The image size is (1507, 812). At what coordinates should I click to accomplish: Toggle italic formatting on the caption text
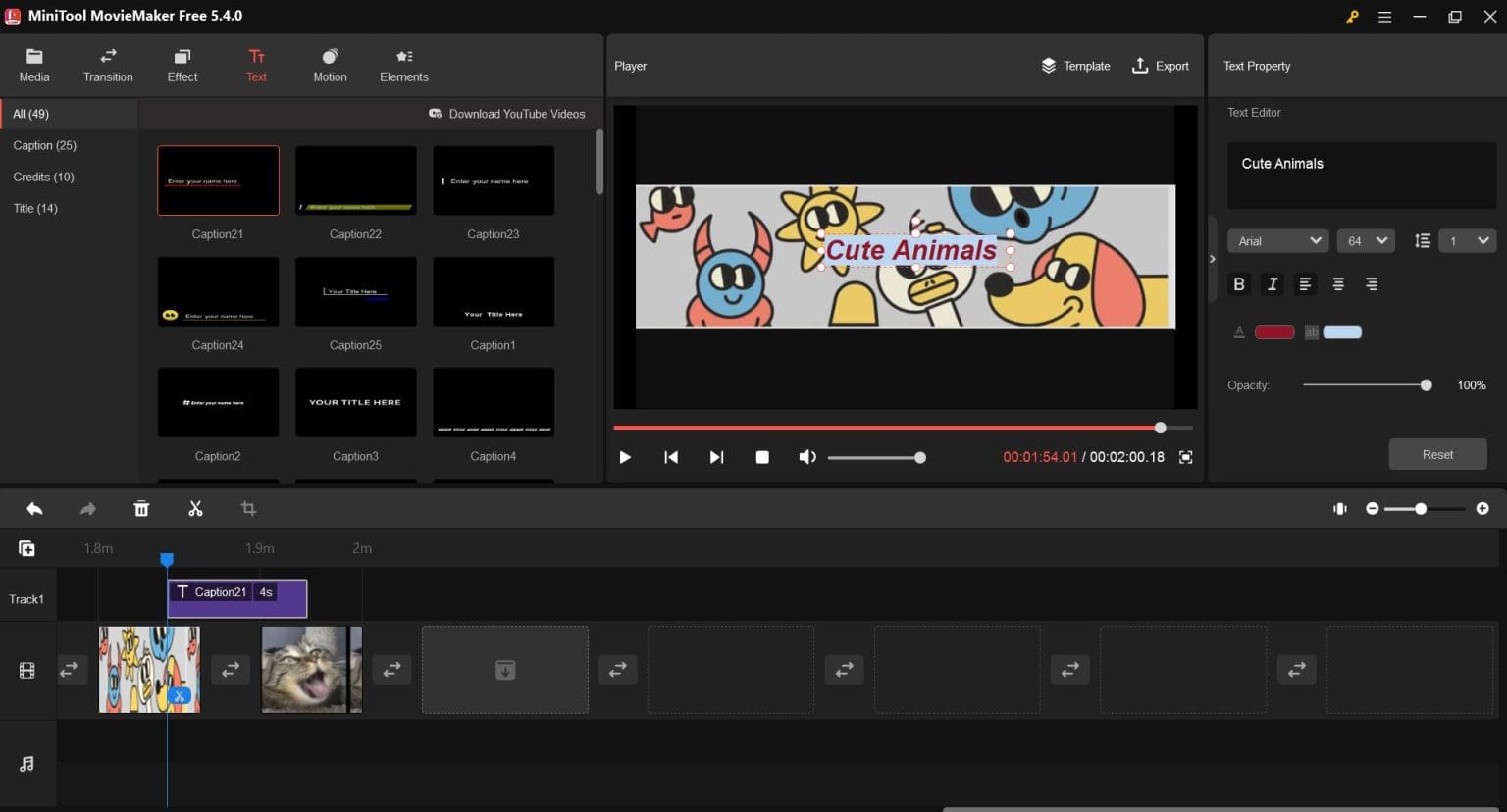[1272, 283]
